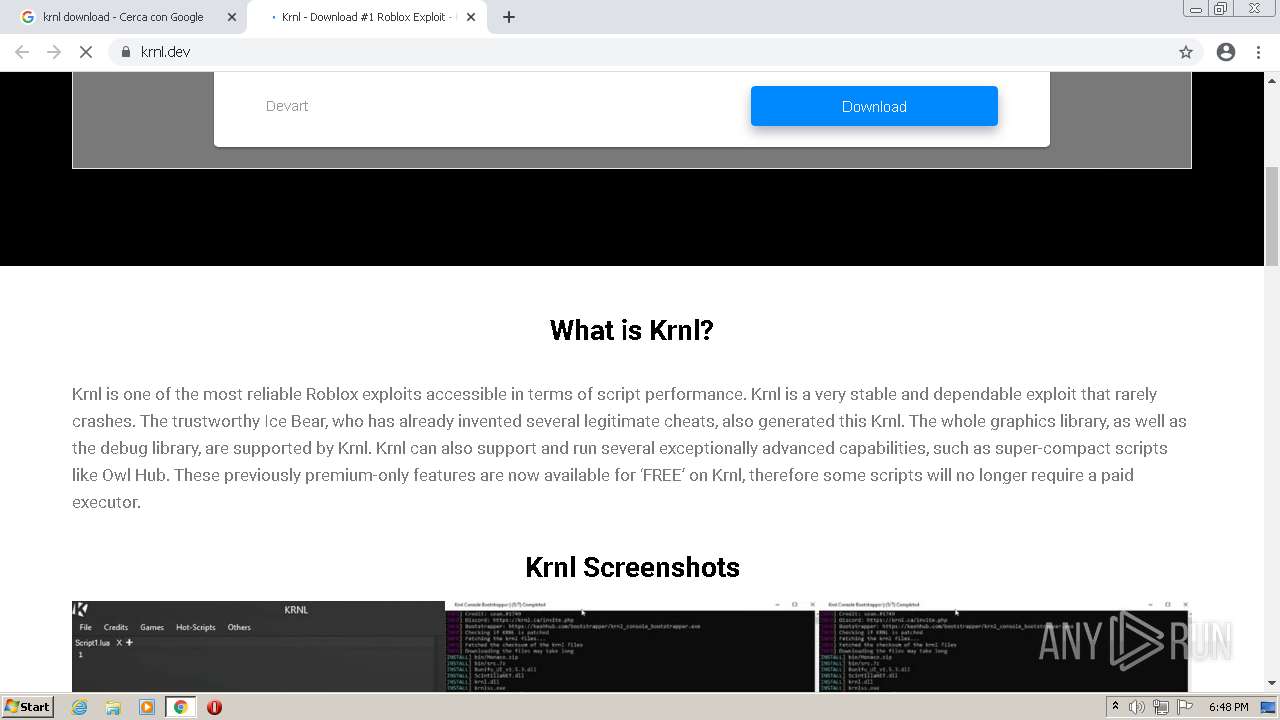
Task: Open the Chrome profile avatar
Action: pyautogui.click(x=1226, y=52)
